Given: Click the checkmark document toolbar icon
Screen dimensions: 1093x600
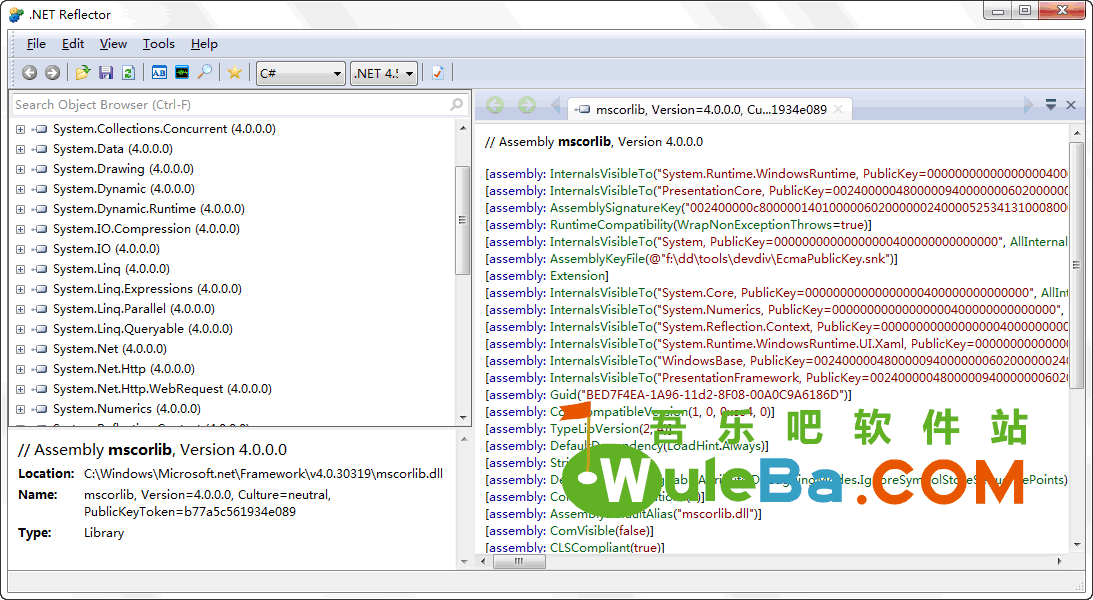Looking at the screenshot, I should pos(438,72).
